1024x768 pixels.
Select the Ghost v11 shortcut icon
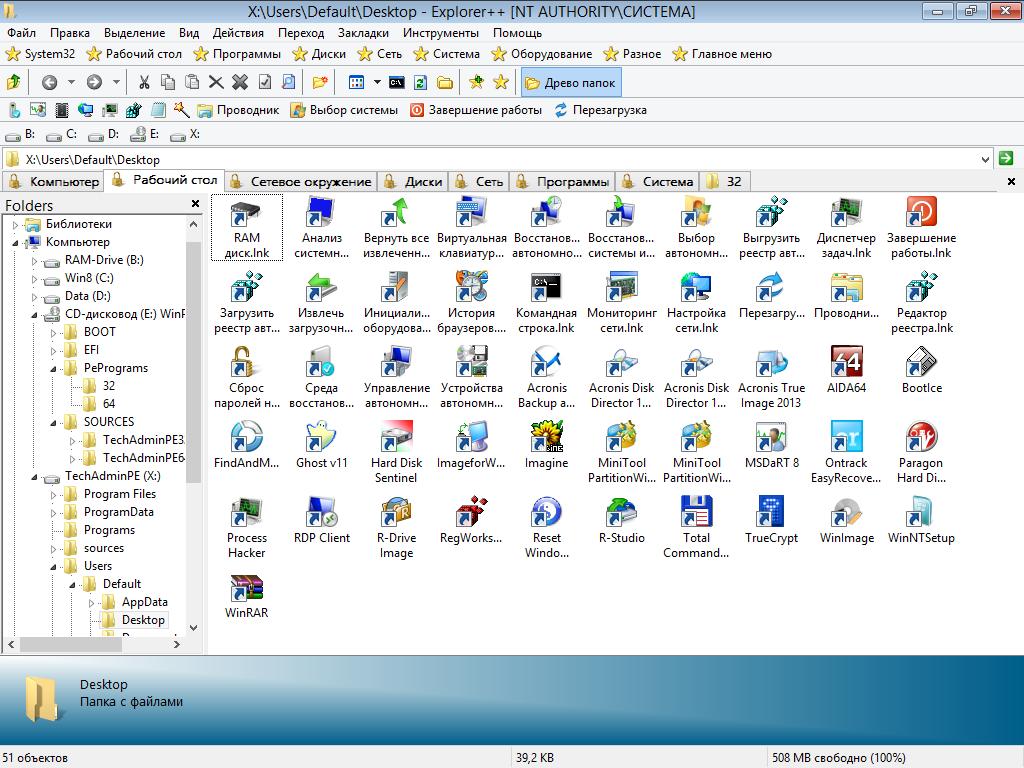pos(321,445)
